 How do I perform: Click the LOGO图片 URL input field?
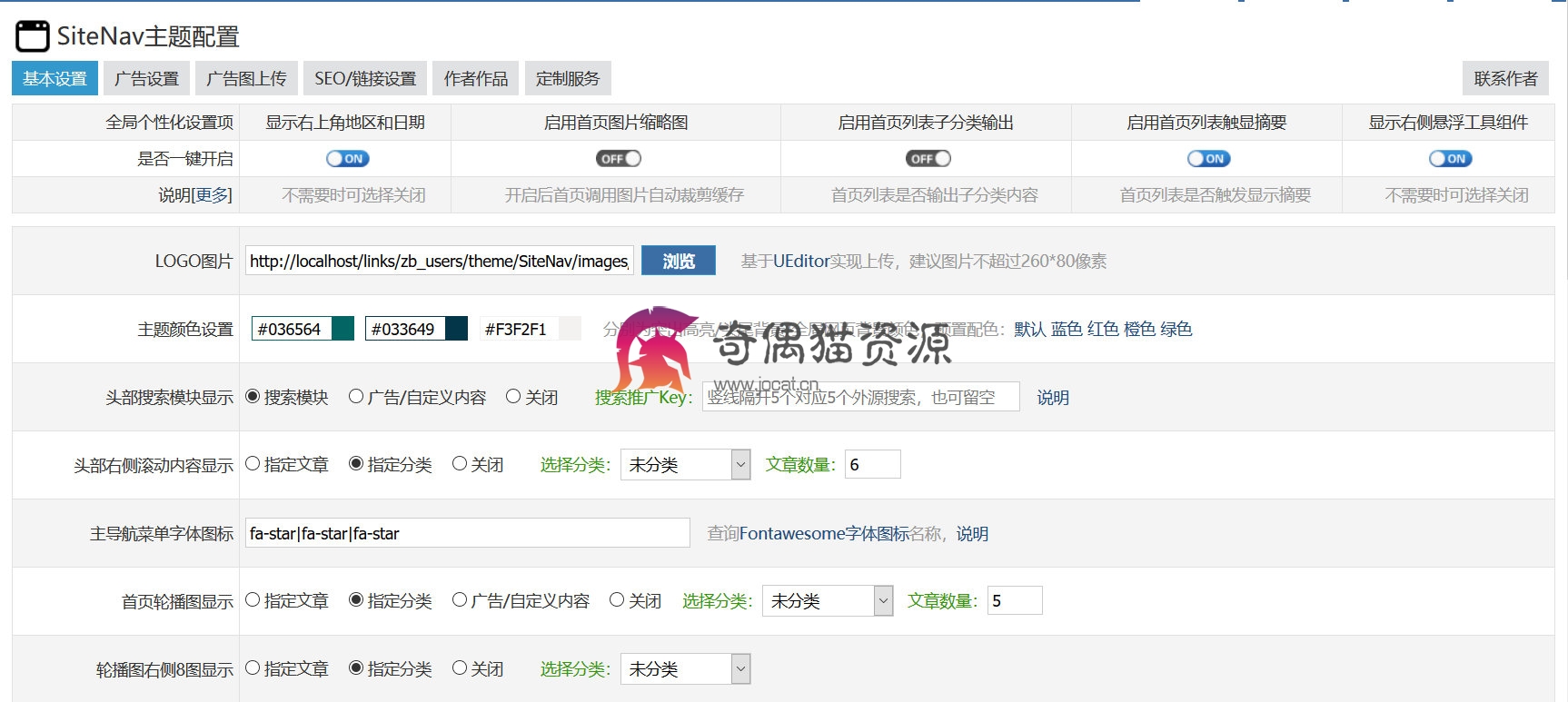point(439,262)
